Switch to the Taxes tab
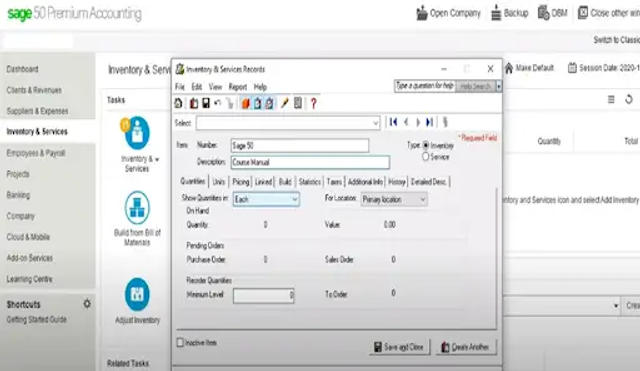Viewport: 640px width, 371px height. pos(334,182)
